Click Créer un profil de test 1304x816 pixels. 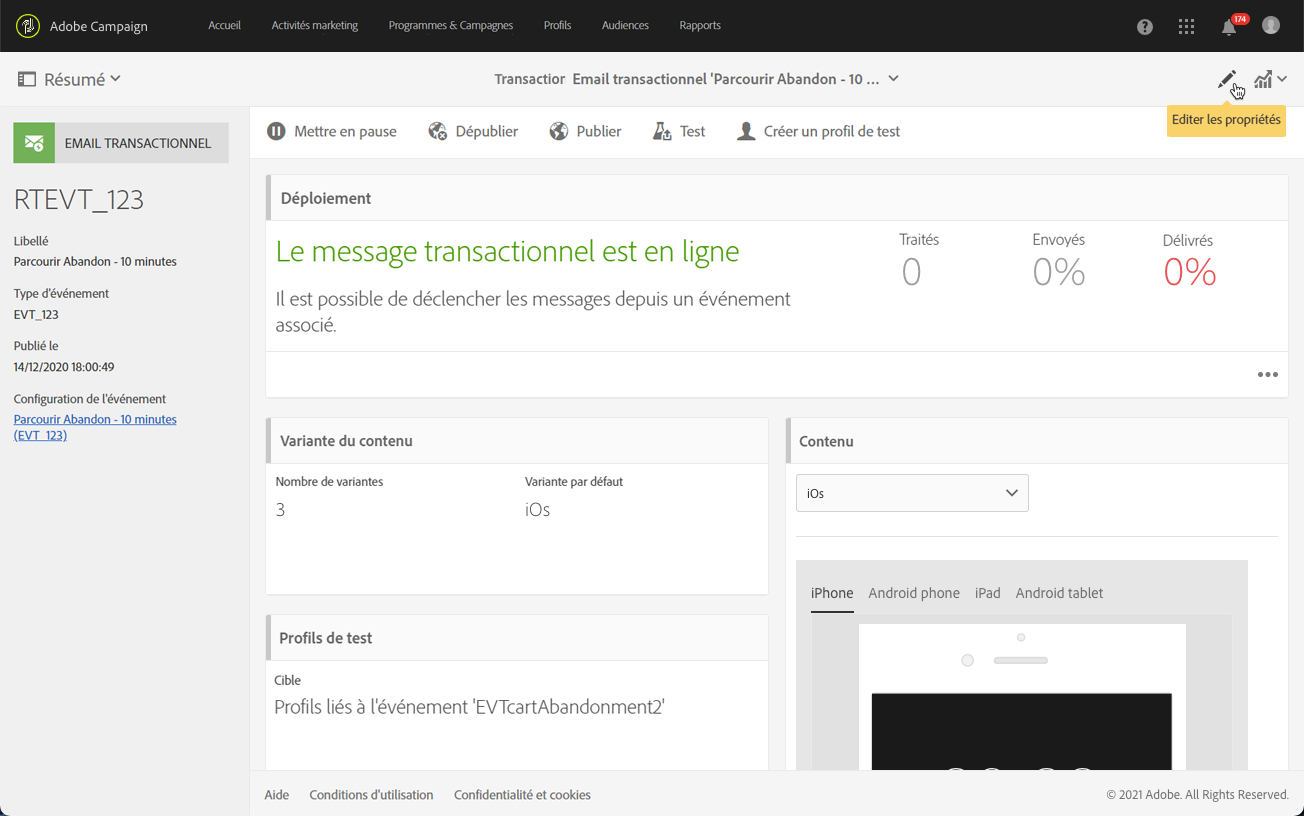tap(818, 131)
